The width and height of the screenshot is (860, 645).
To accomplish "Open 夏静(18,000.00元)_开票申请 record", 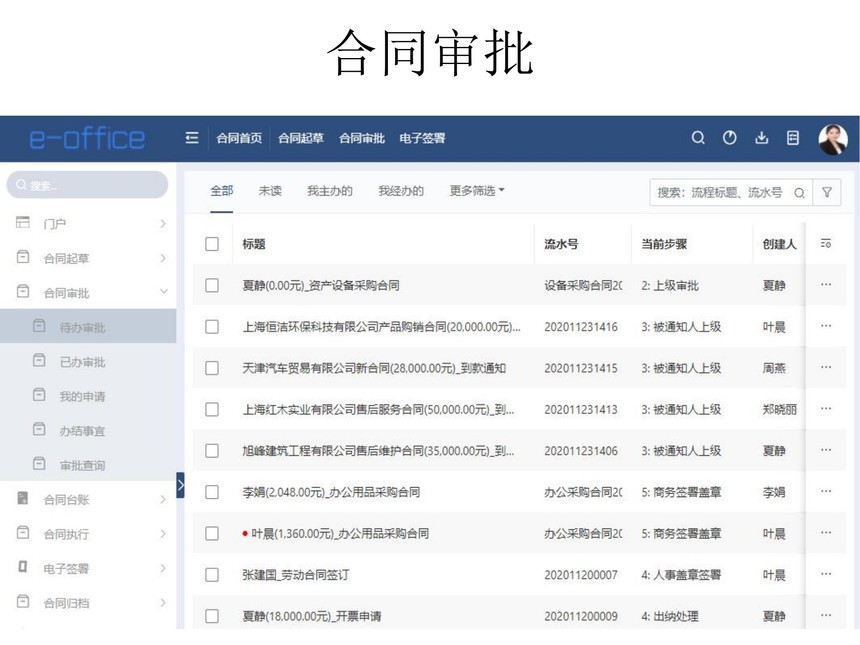I will pos(311,616).
